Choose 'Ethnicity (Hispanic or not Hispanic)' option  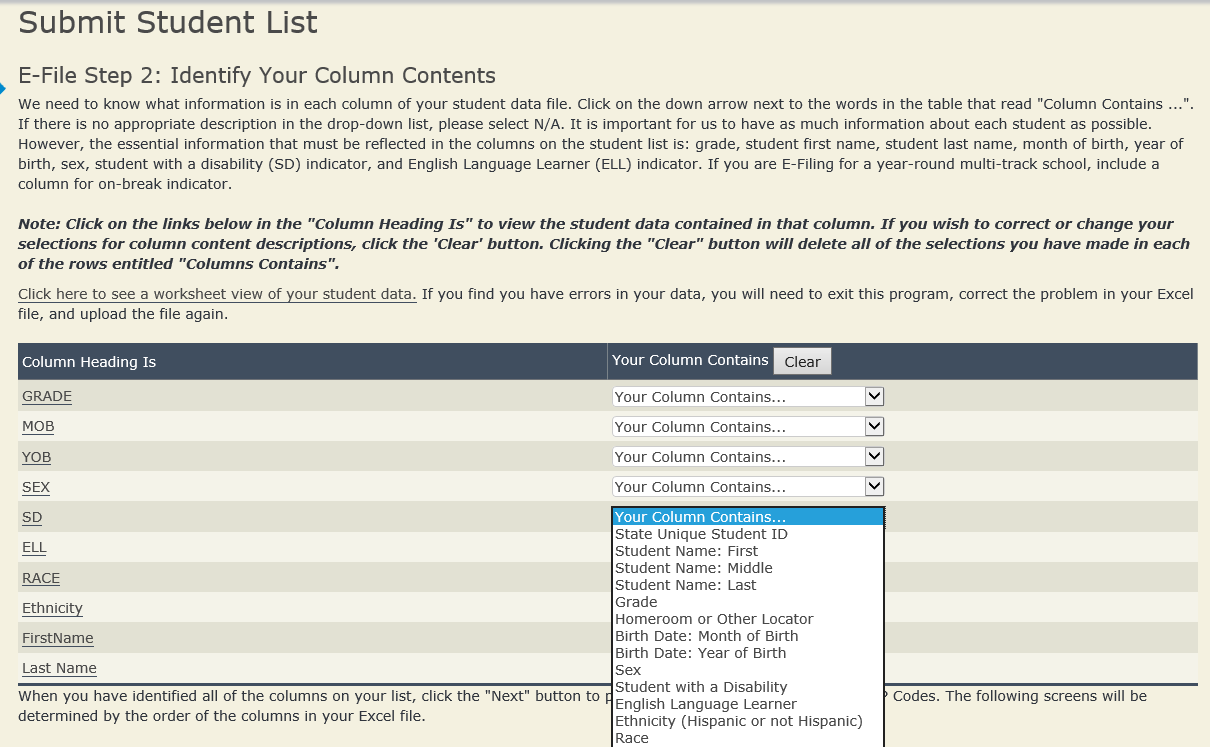pos(738,721)
